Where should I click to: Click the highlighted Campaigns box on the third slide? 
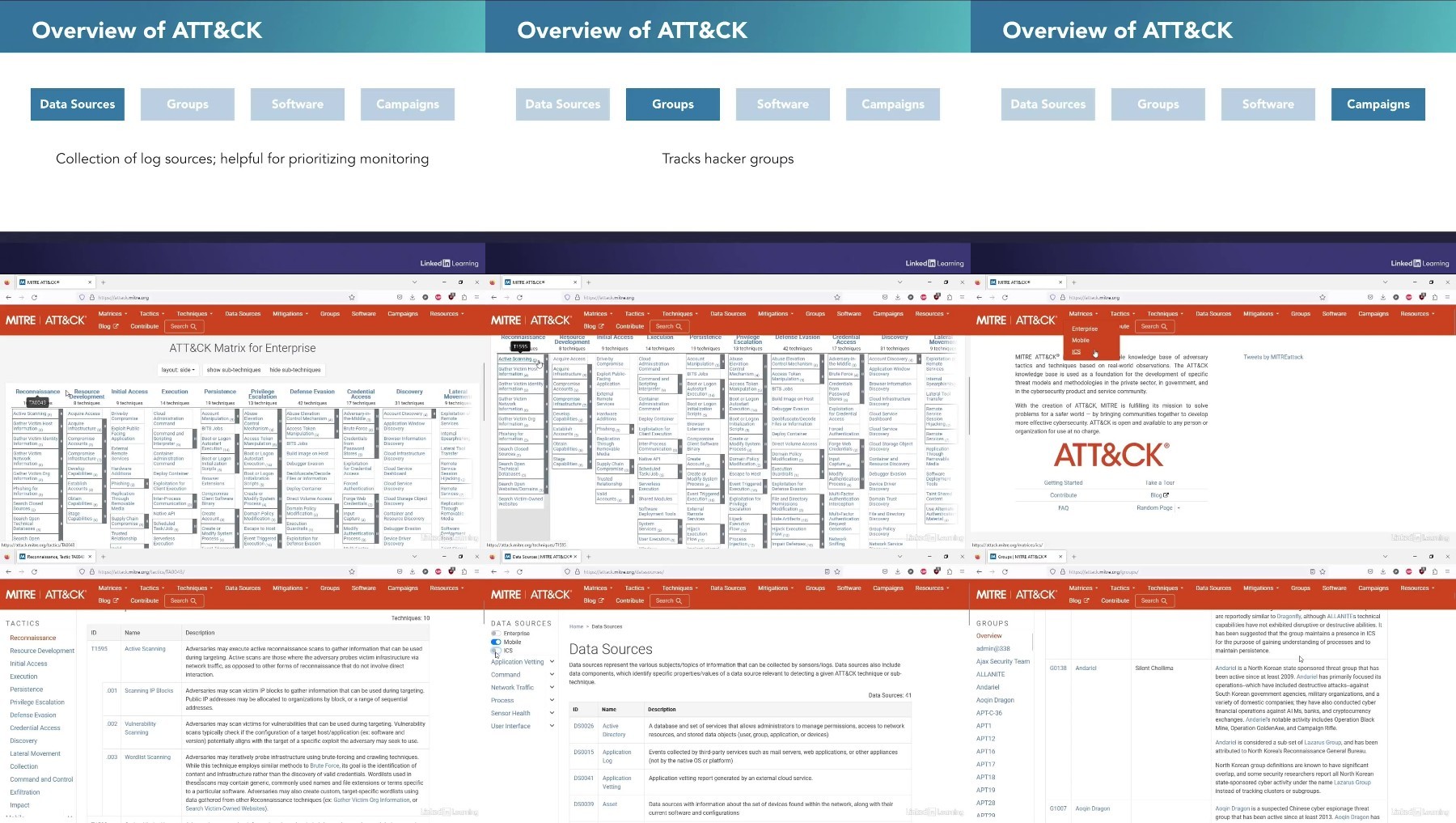(1378, 104)
